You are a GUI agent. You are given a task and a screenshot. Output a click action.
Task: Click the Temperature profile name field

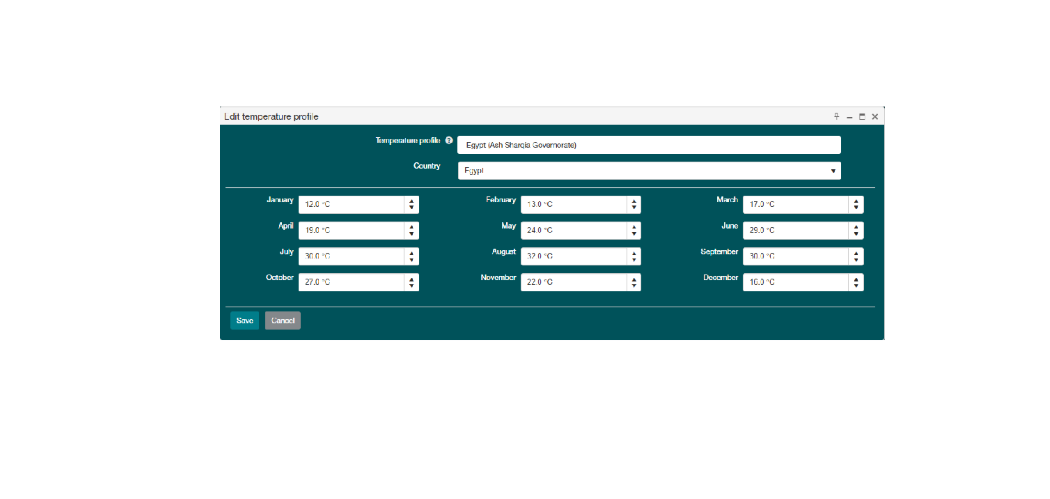click(648, 145)
